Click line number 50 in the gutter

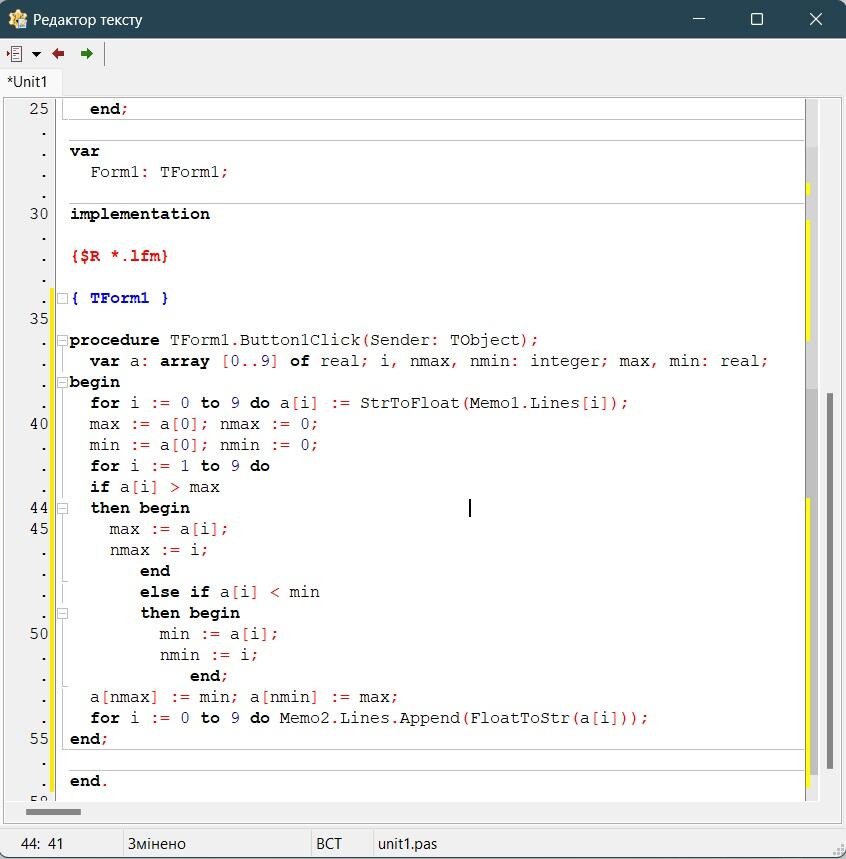(39, 634)
